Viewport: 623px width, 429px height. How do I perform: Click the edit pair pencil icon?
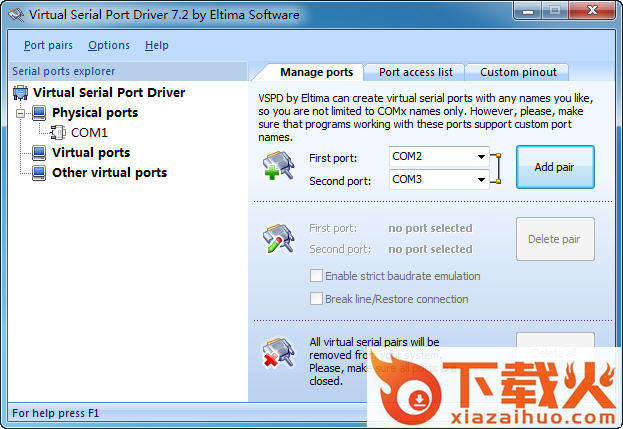coord(279,238)
